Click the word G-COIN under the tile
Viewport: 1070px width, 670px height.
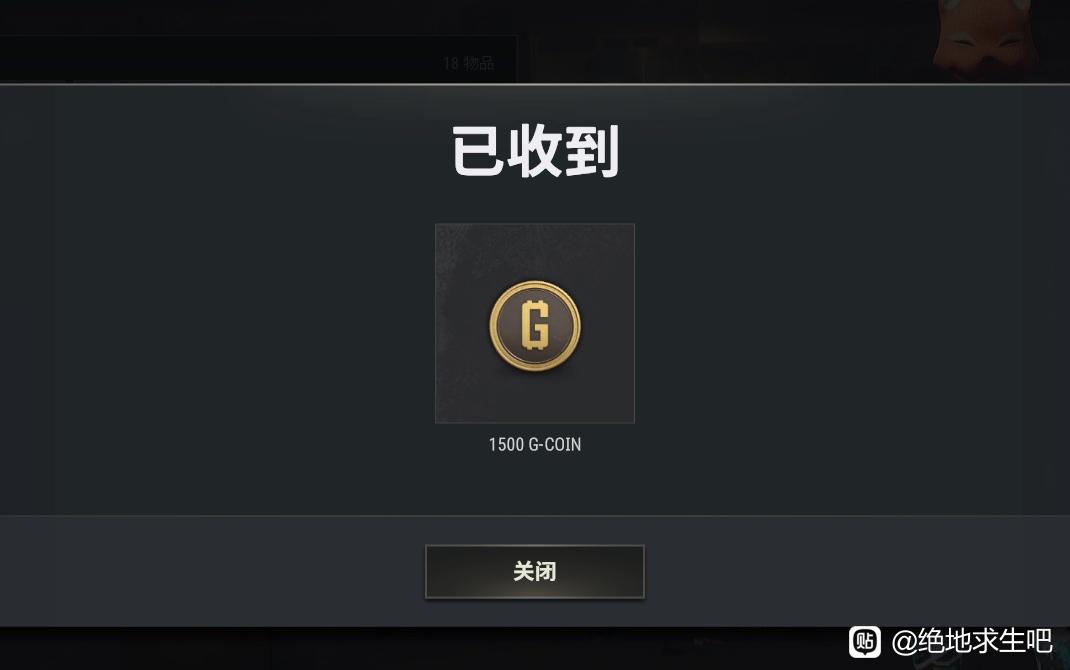pyautogui.click(x=555, y=445)
